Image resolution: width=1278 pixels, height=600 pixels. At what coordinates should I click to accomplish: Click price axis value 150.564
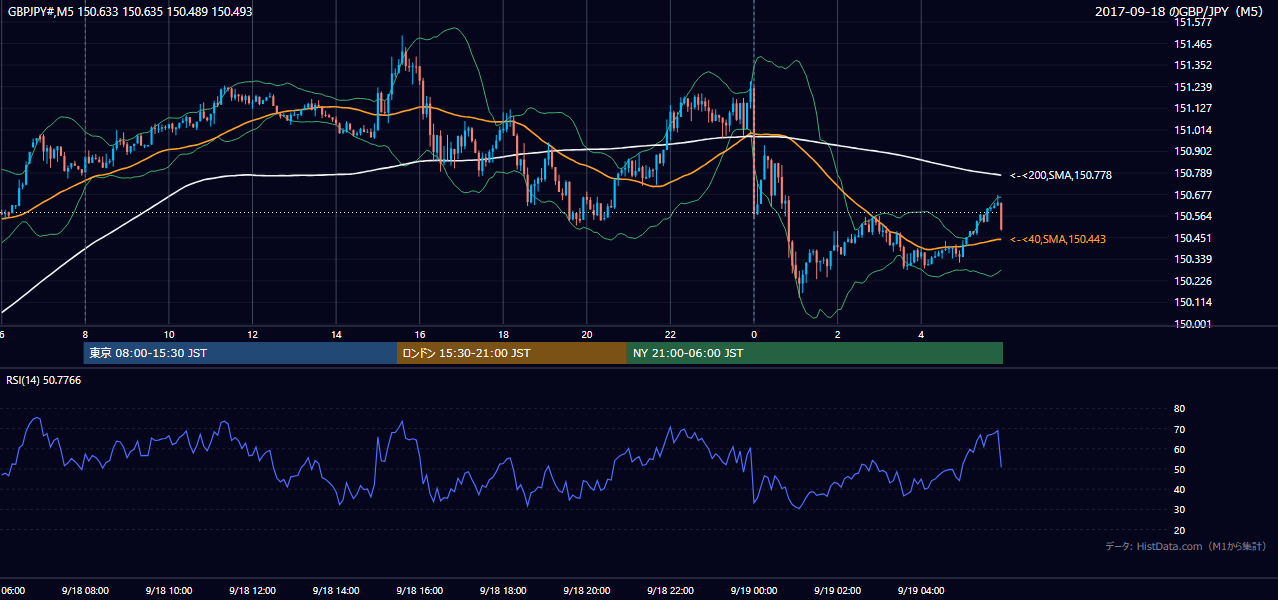point(1193,217)
